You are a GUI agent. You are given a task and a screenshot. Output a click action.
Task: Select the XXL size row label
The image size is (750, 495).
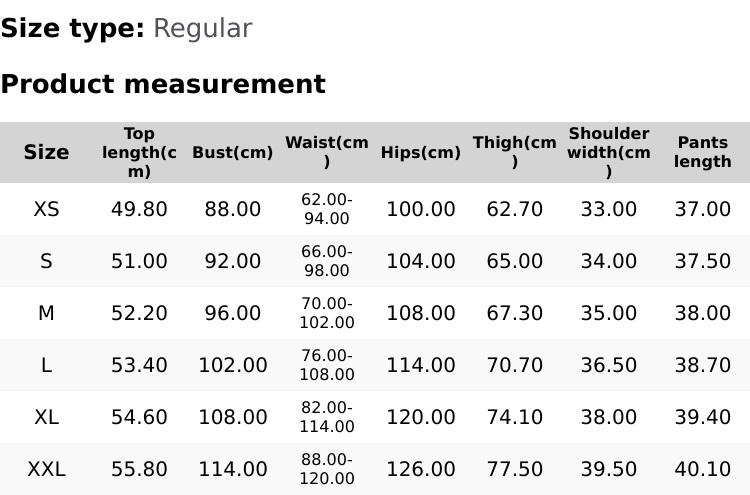point(46,469)
